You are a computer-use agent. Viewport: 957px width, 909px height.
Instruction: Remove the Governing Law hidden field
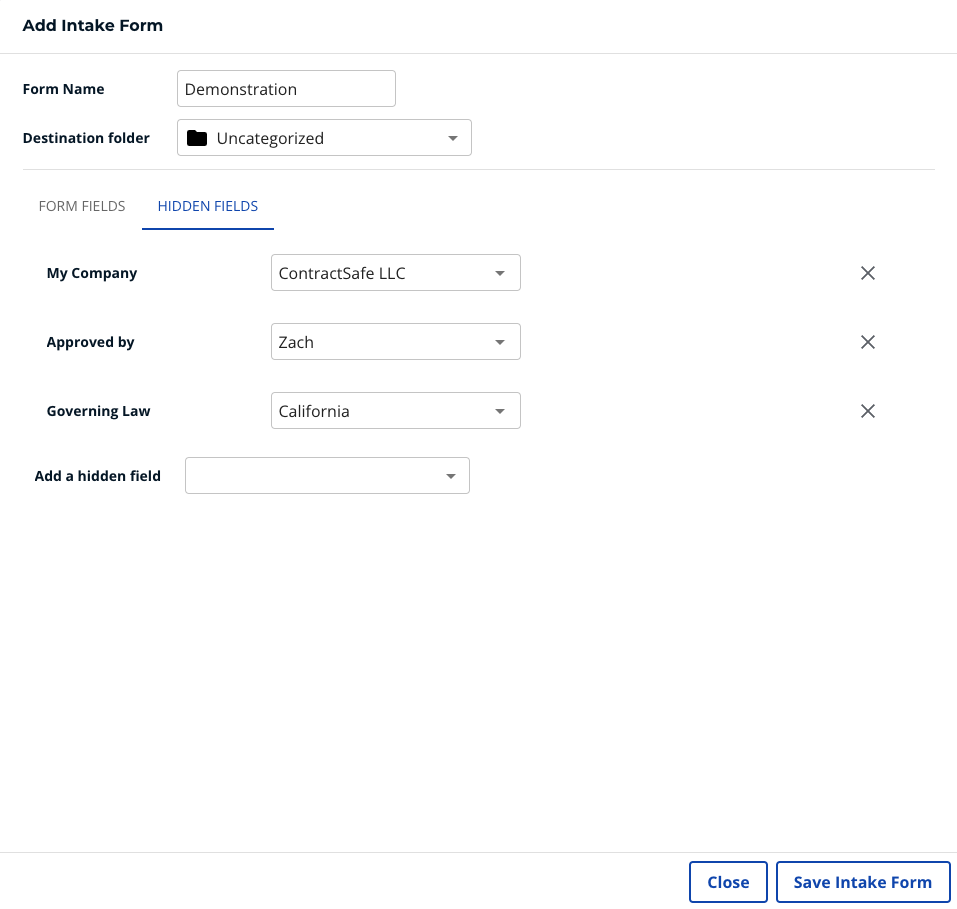pos(867,410)
